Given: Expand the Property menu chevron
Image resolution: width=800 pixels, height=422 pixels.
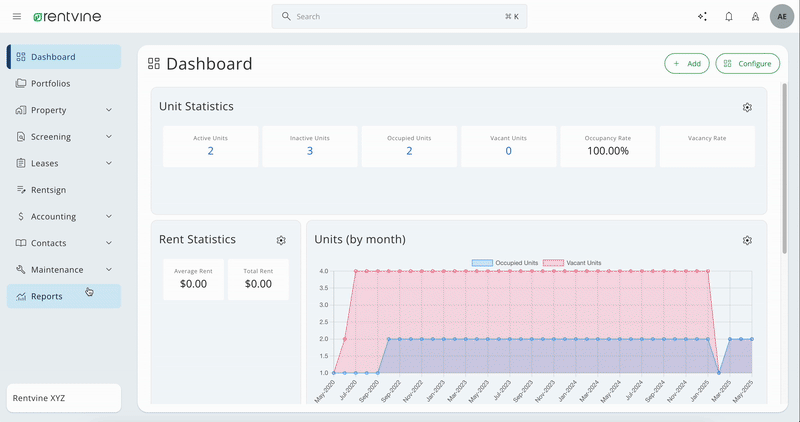Looking at the screenshot, I should tap(109, 110).
